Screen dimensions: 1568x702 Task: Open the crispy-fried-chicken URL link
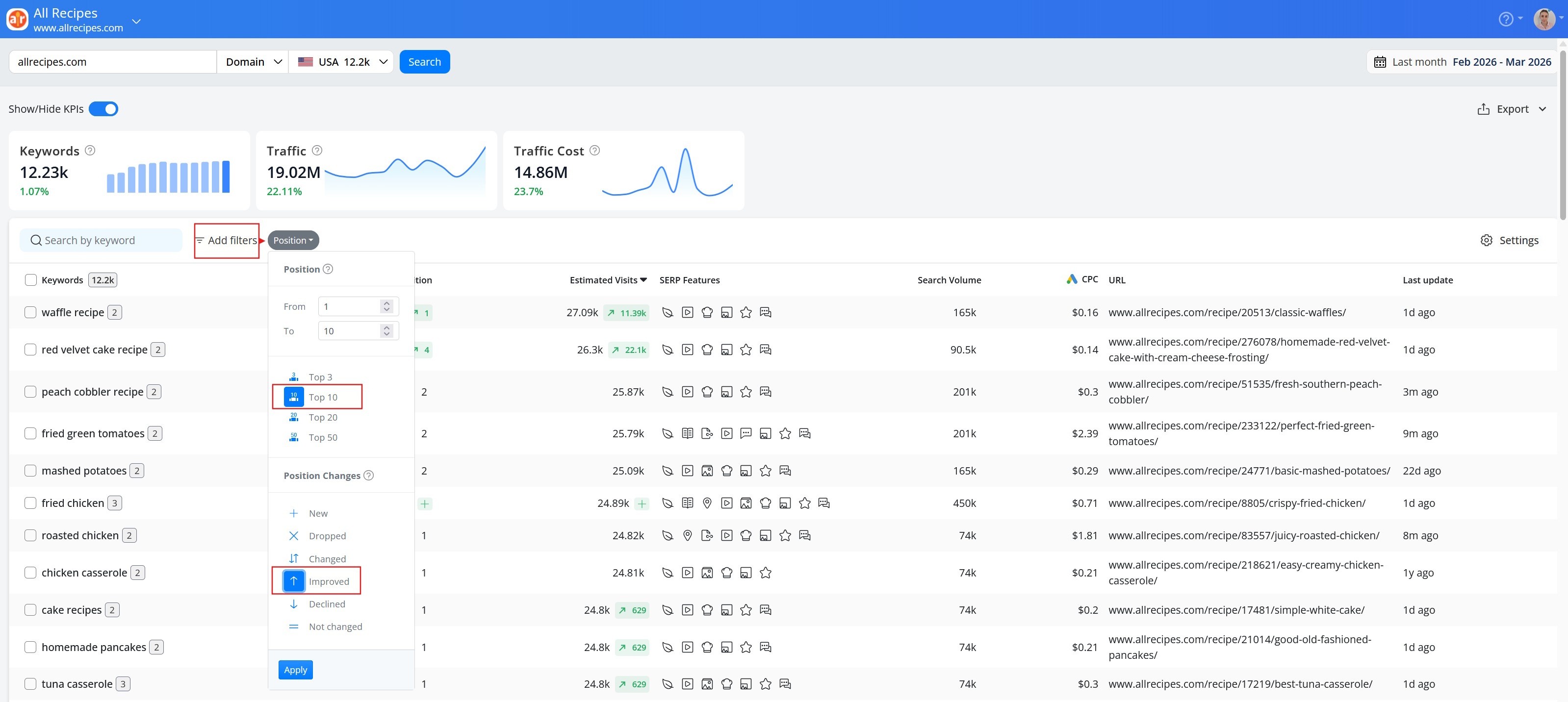pyautogui.click(x=1236, y=503)
